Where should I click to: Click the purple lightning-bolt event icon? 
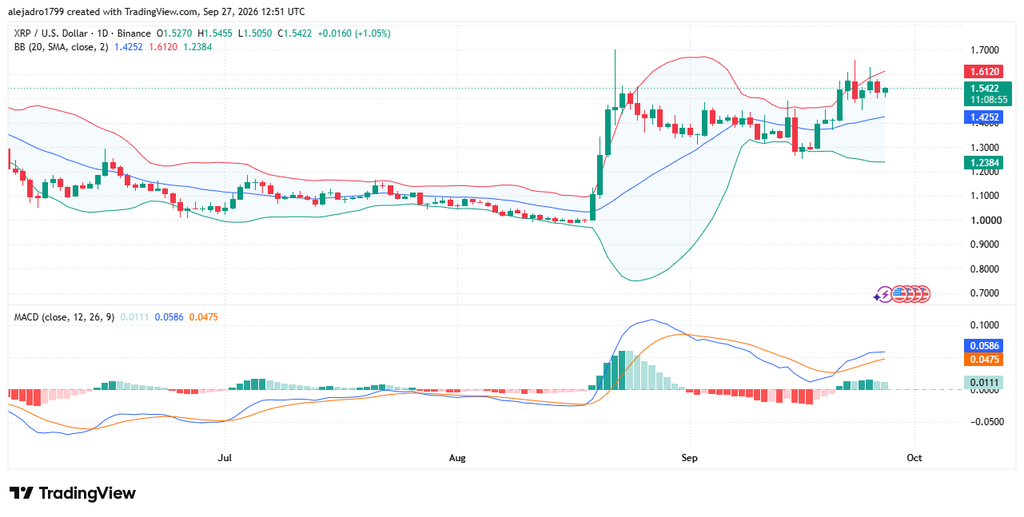click(884, 294)
